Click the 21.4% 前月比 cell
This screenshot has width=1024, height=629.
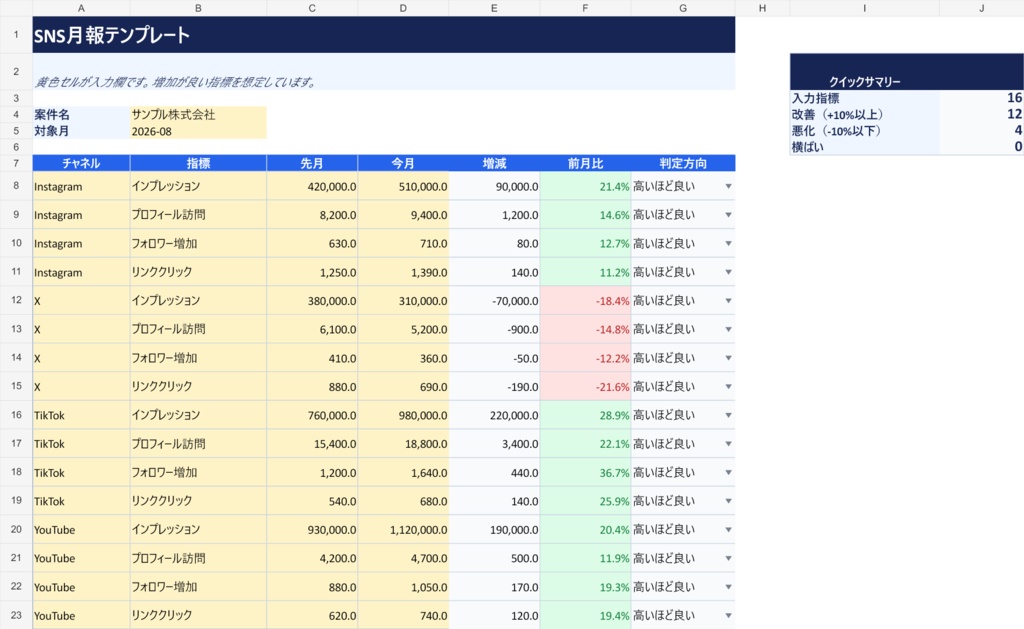(585, 186)
